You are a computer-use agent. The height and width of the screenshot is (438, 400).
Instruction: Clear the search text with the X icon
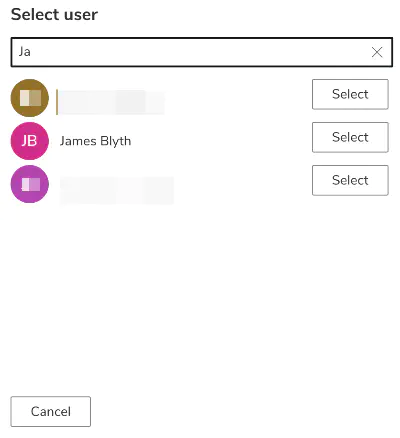point(377,52)
